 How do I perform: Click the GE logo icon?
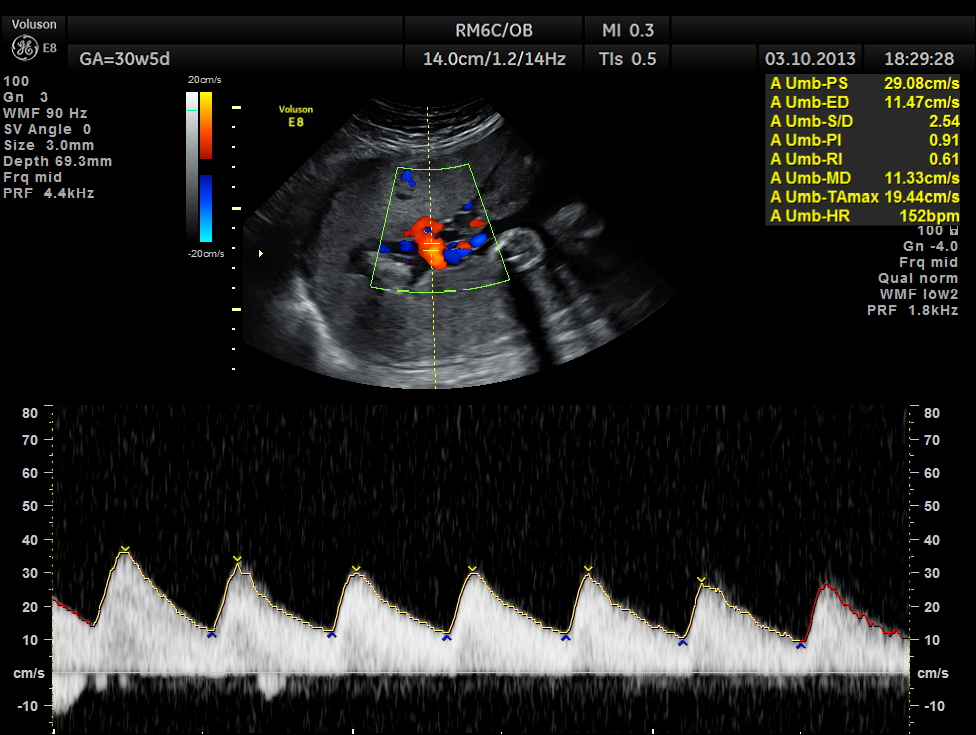(x=24, y=47)
